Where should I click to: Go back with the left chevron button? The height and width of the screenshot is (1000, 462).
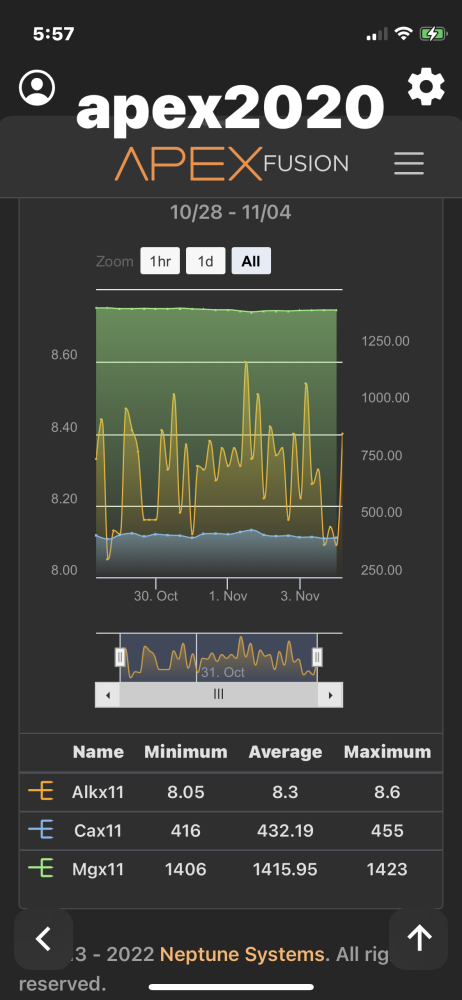point(43,939)
